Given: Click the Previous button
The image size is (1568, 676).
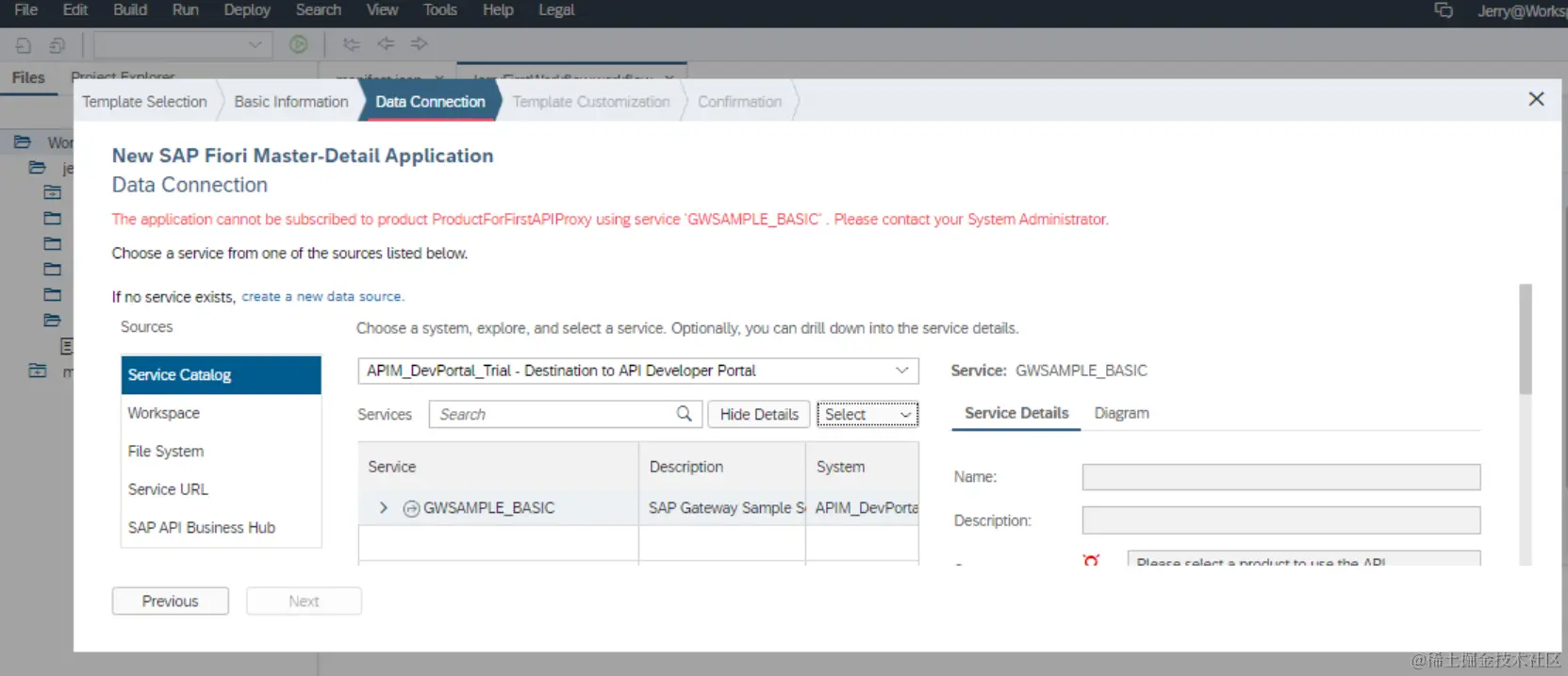Looking at the screenshot, I should coord(171,602).
